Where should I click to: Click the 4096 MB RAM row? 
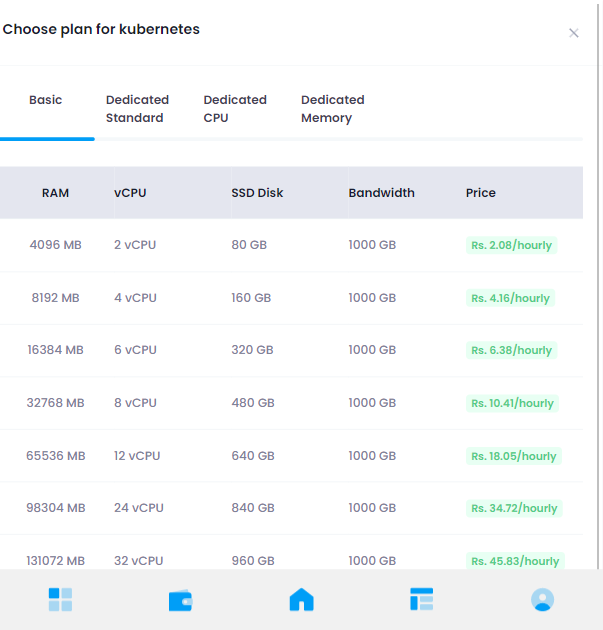coord(291,245)
